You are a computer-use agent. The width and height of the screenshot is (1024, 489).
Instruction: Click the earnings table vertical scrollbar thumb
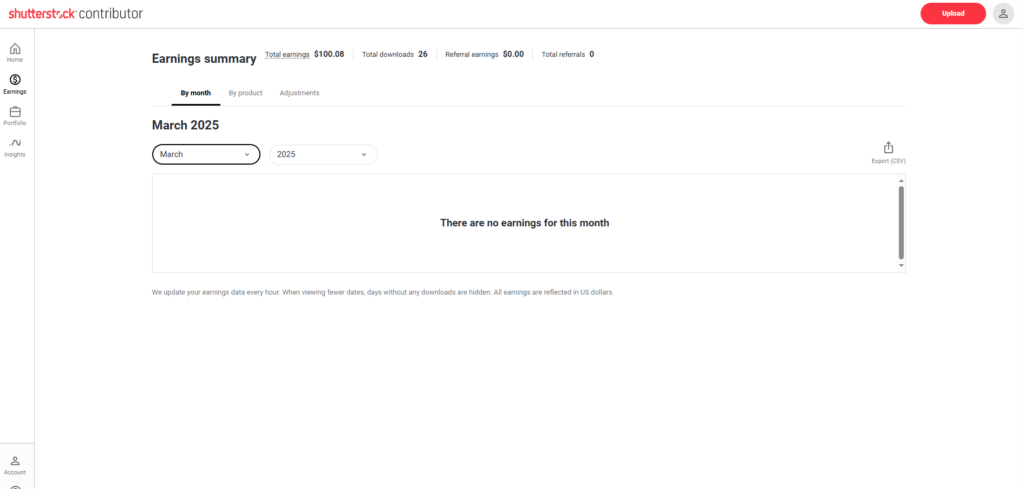point(901,223)
